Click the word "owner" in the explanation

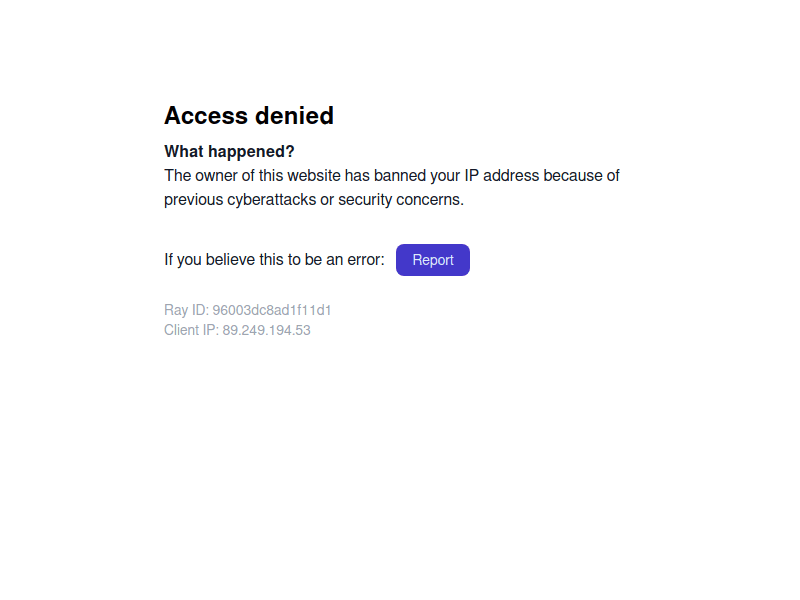click(217, 176)
